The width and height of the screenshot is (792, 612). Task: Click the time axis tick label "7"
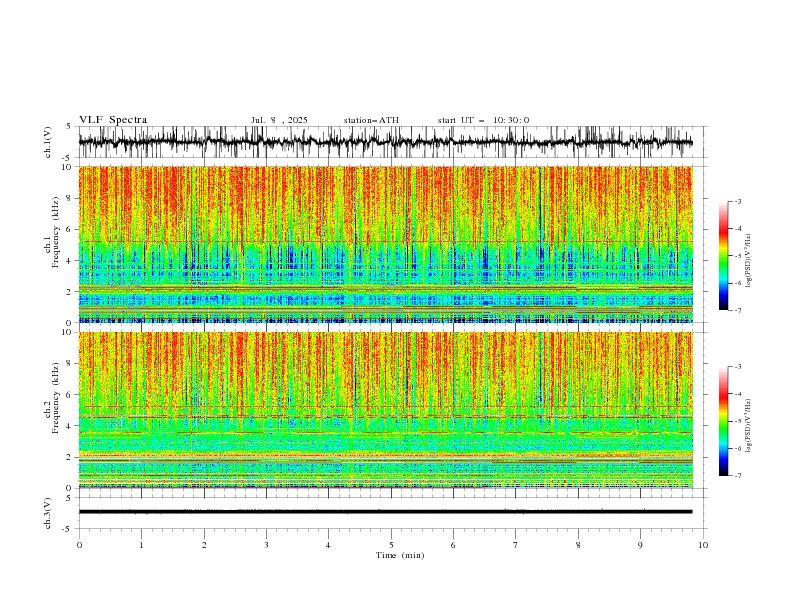[x=516, y=545]
